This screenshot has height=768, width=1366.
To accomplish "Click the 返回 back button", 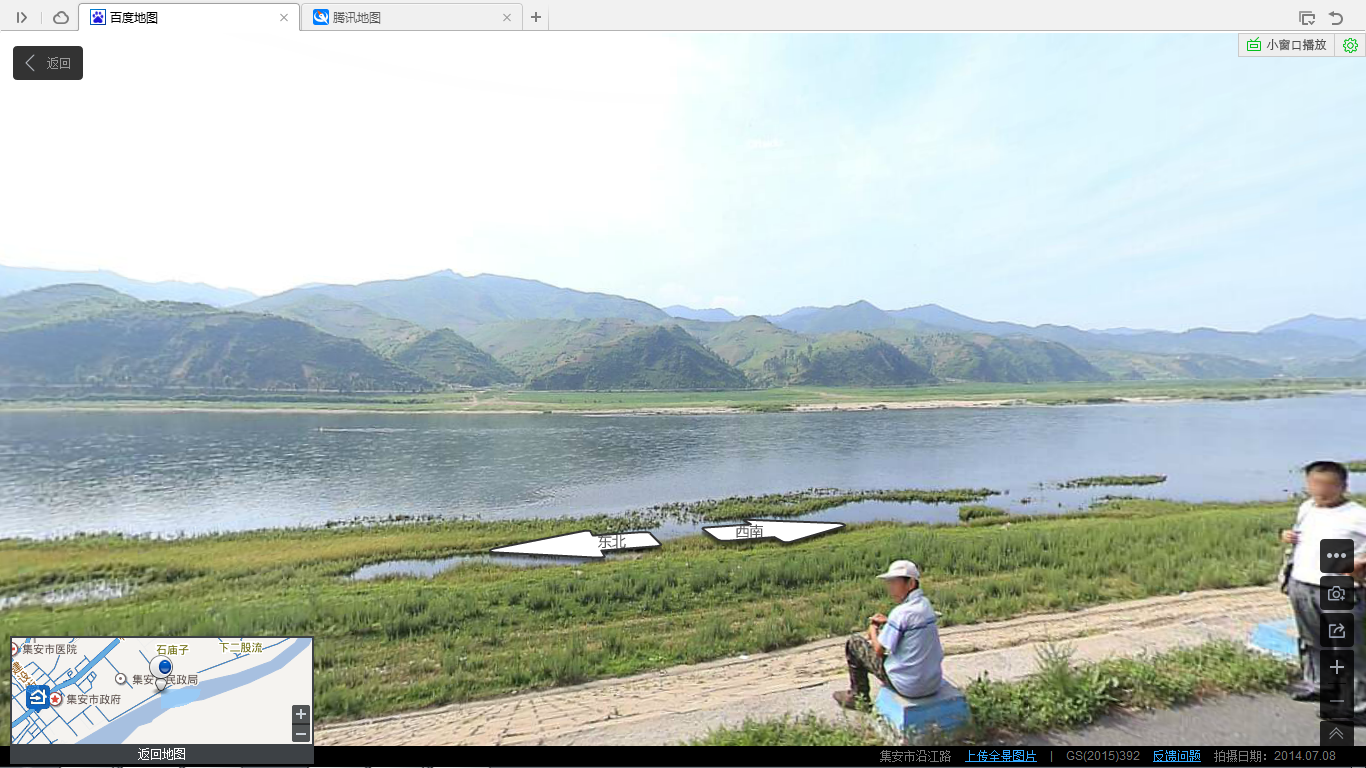I will click(x=48, y=63).
